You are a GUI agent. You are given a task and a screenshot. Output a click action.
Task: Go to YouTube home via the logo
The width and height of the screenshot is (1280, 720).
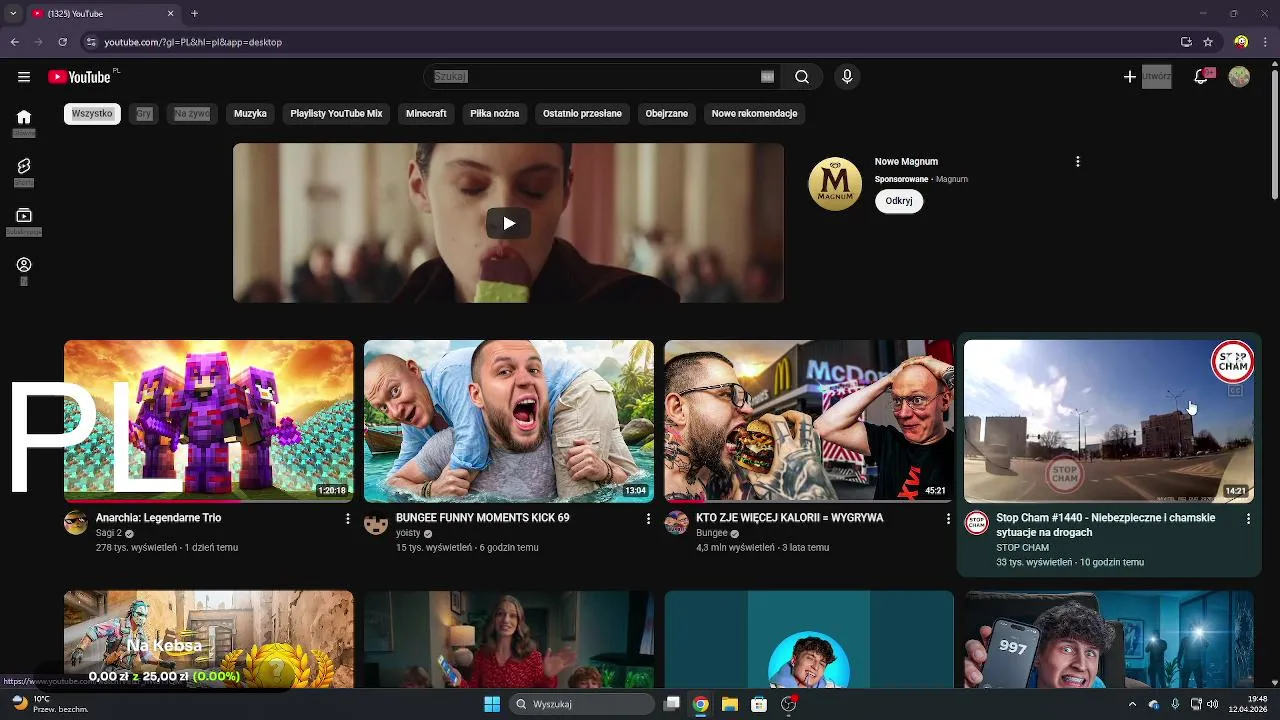[79, 77]
